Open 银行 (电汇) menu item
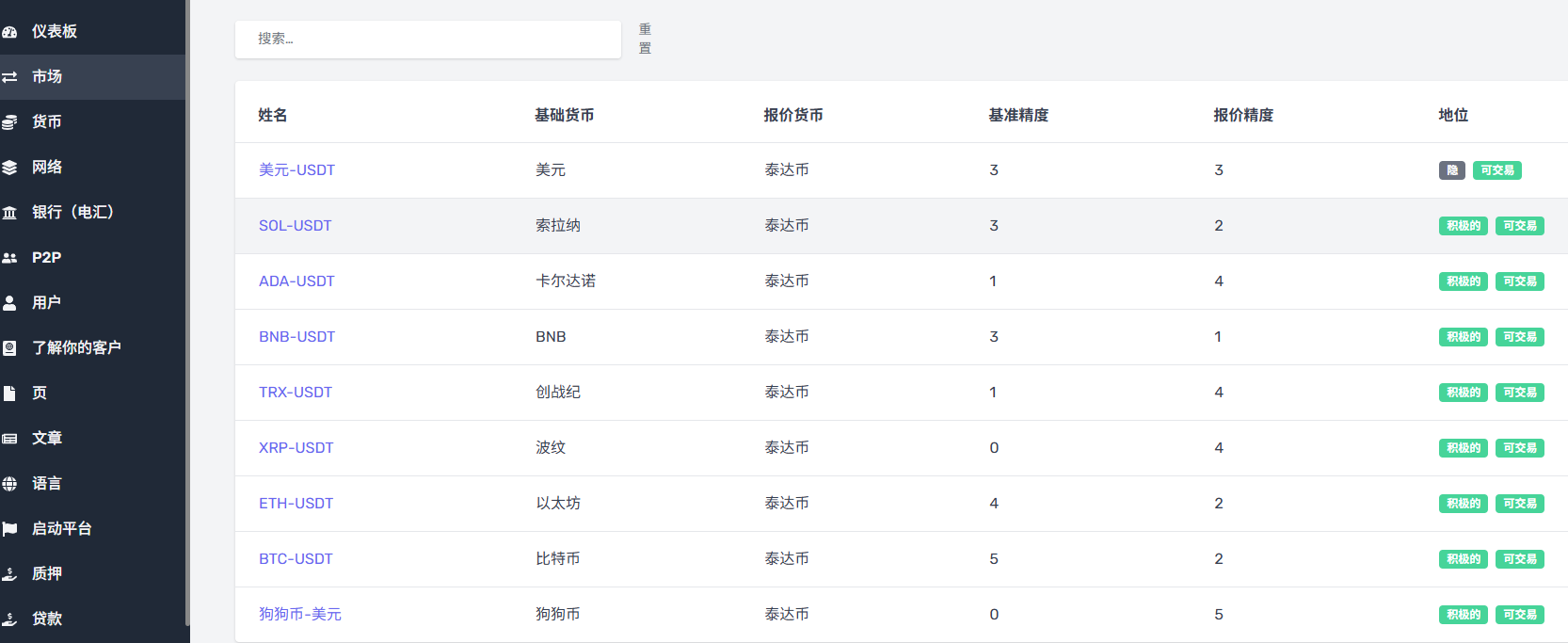 [x=92, y=213]
